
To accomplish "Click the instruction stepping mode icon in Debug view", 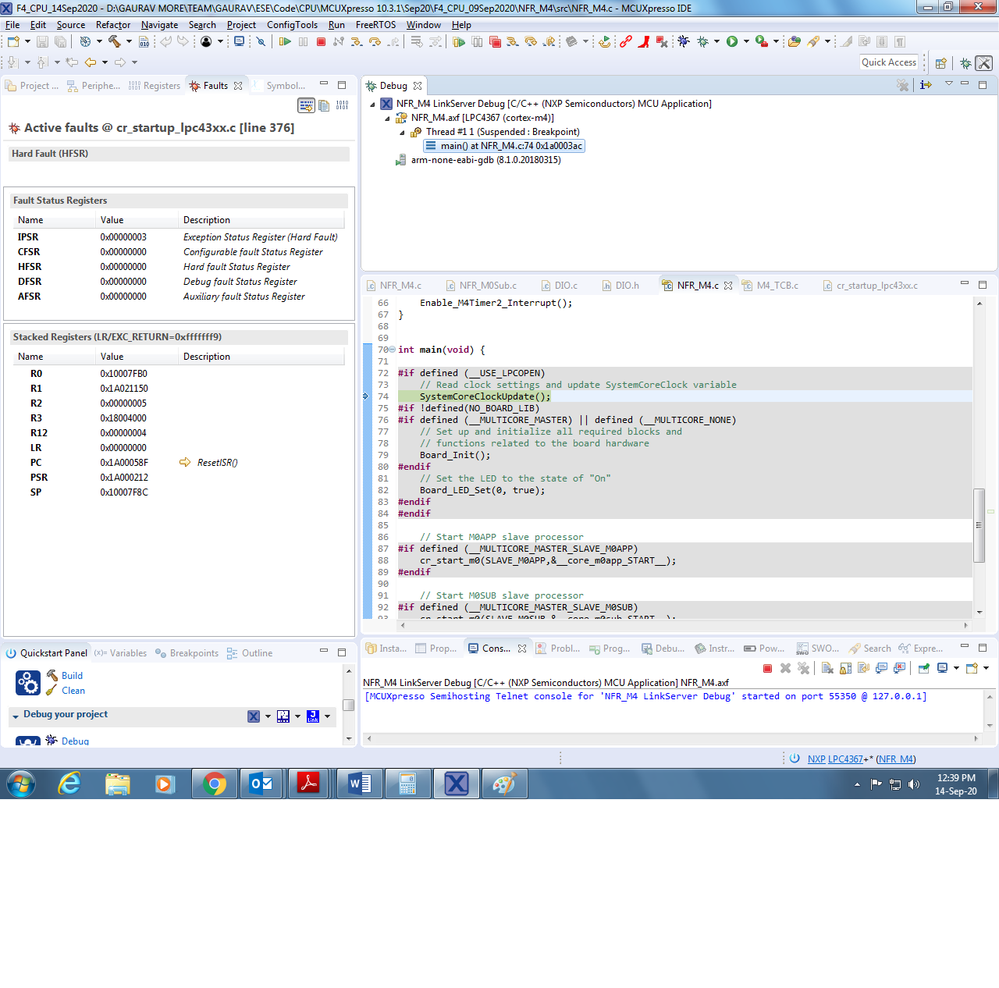I will click(926, 85).
